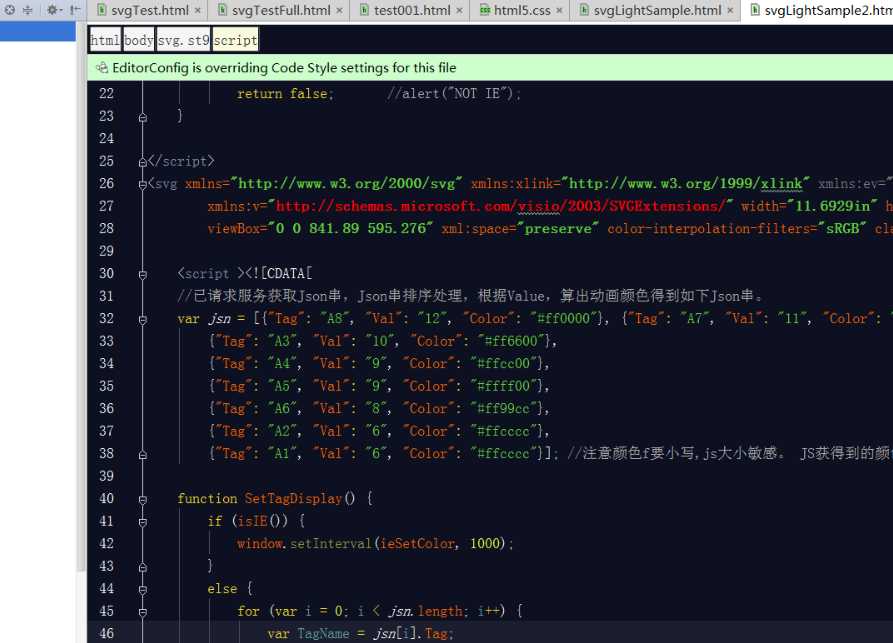893x643 pixels.
Task: Click the www.w3.org/2000/svg URL on line 26
Action: [347, 183]
